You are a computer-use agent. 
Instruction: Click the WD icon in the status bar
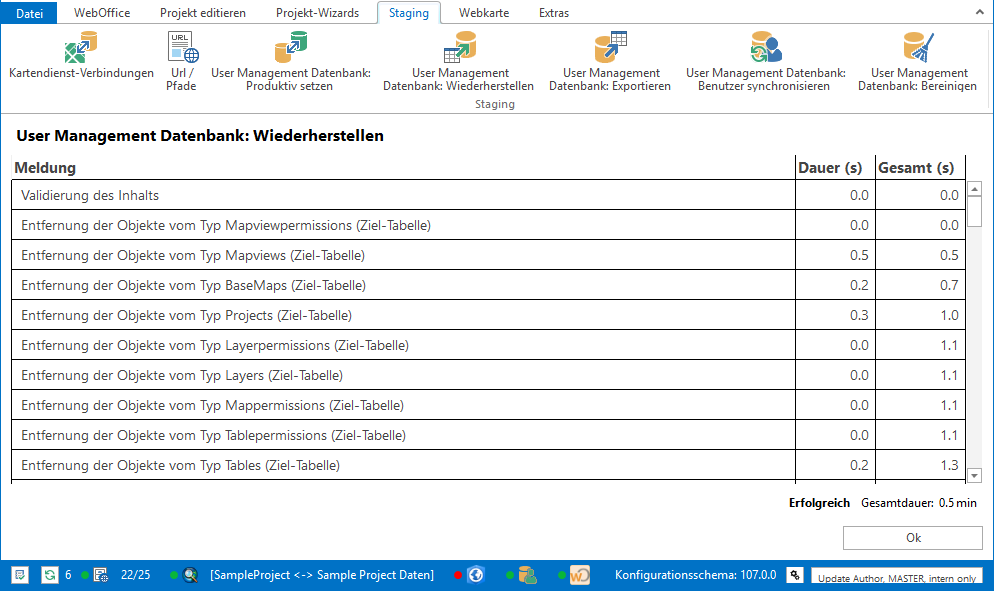coord(578,575)
